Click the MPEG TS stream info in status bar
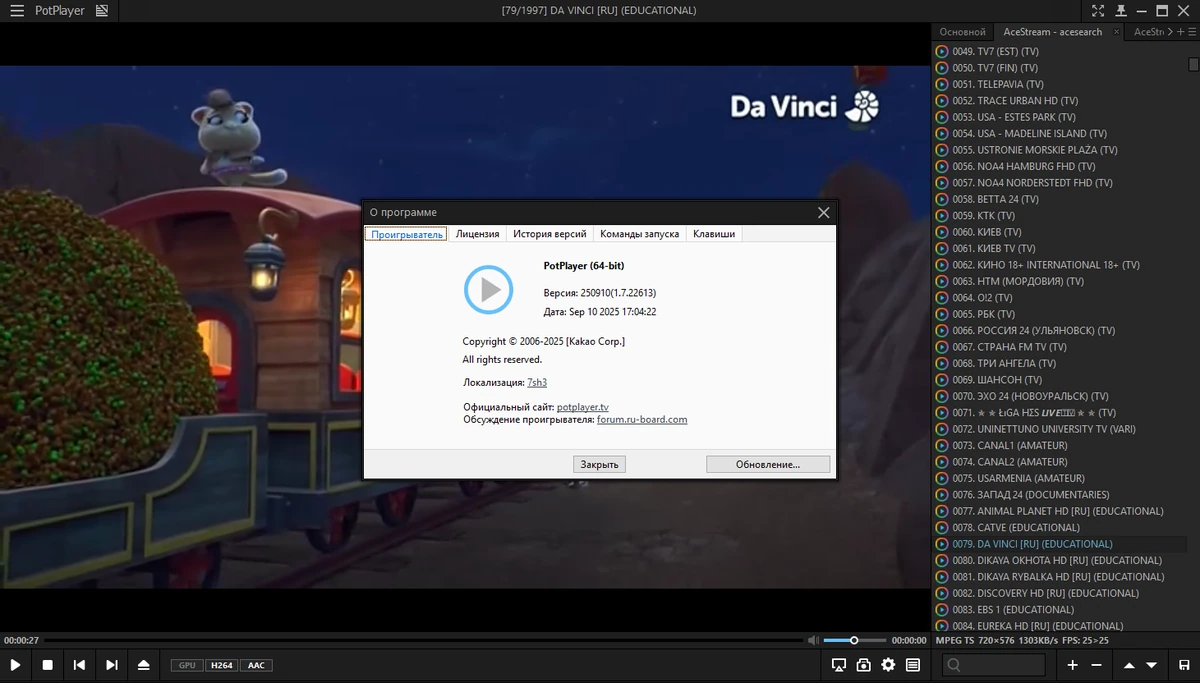The height and width of the screenshot is (683, 1200). (1023, 640)
